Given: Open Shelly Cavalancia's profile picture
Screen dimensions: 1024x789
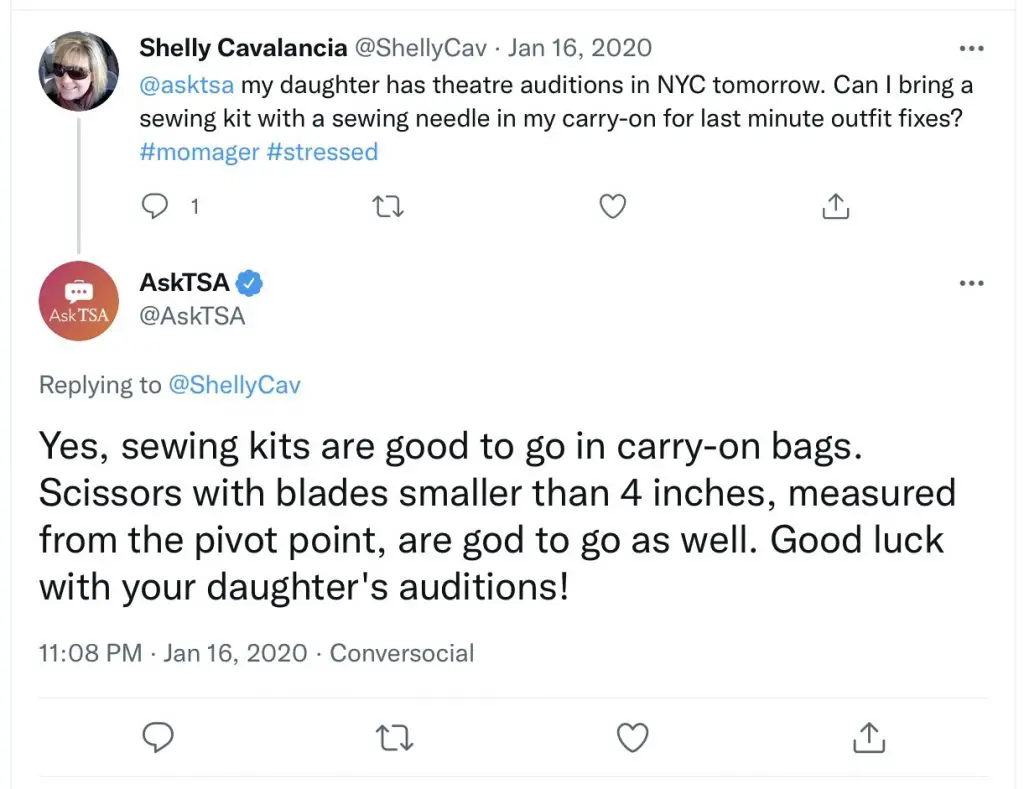Looking at the screenshot, I should tap(79, 71).
